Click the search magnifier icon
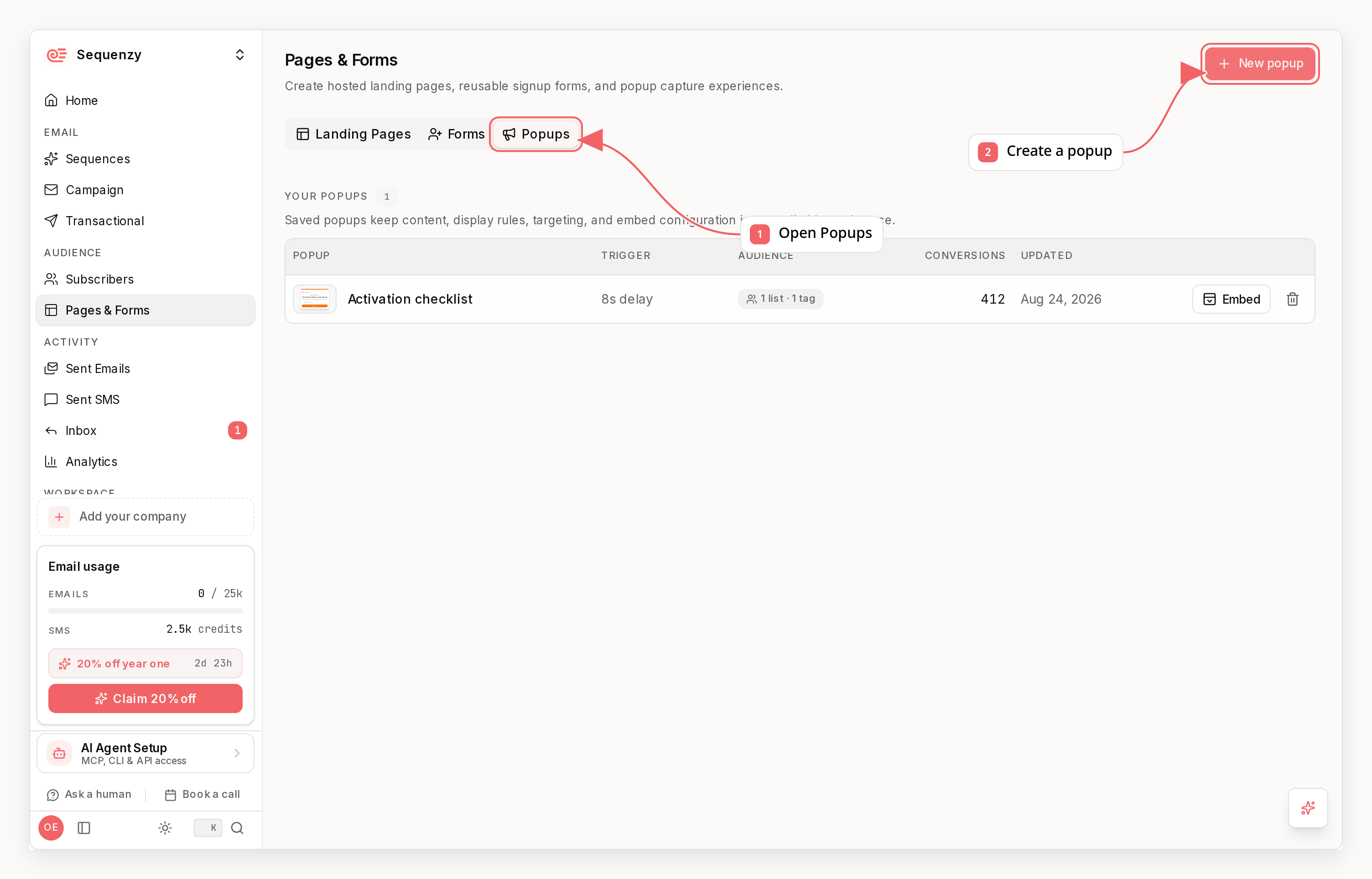The height and width of the screenshot is (879, 1372). [238, 827]
